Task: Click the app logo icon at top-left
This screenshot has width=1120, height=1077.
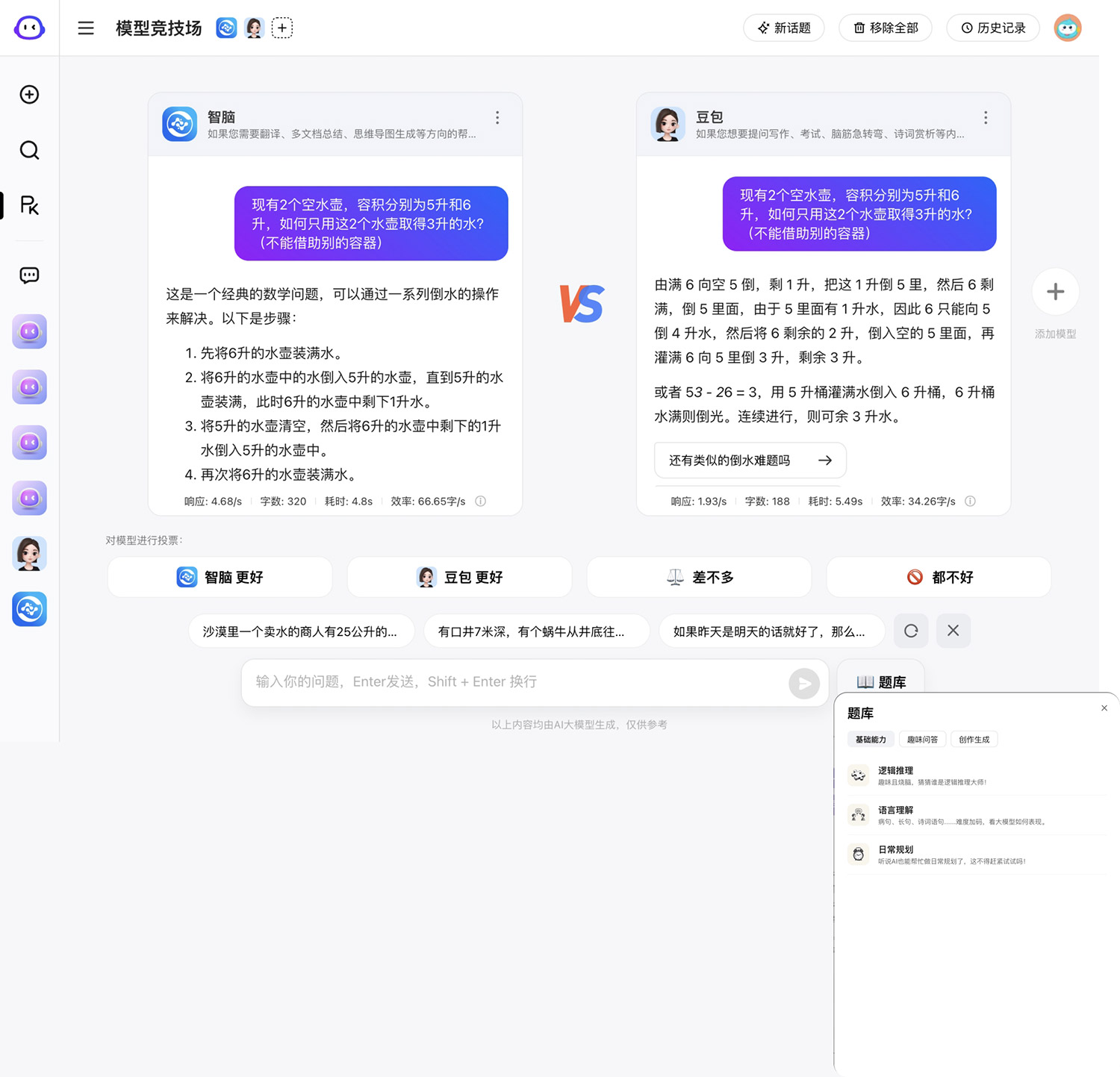Action: tap(29, 28)
